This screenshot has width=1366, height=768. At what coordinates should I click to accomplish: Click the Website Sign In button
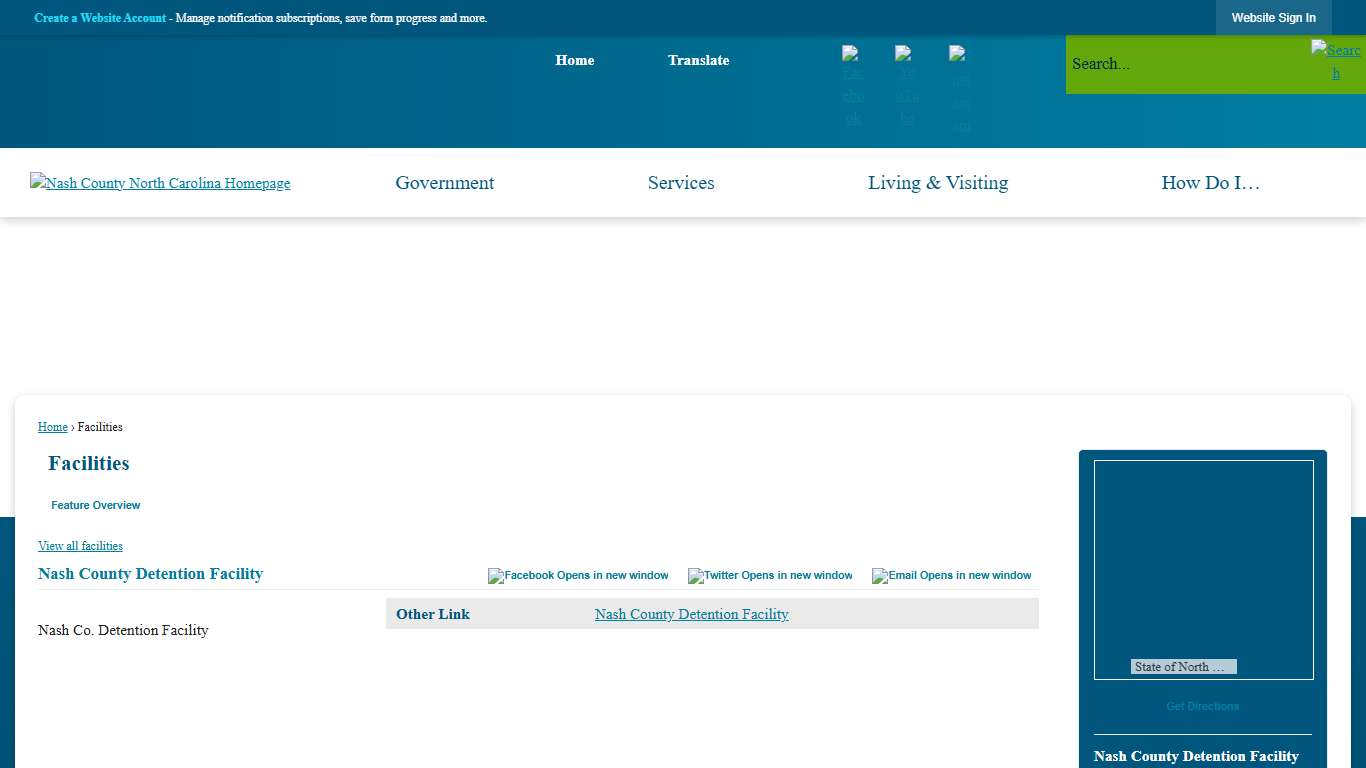tap(1273, 18)
